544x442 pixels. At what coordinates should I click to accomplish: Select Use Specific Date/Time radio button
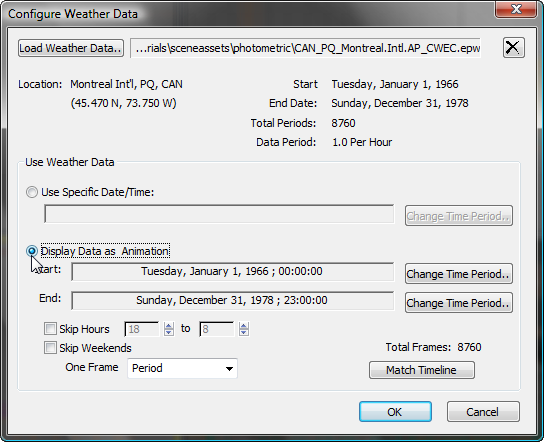[x=32, y=192]
